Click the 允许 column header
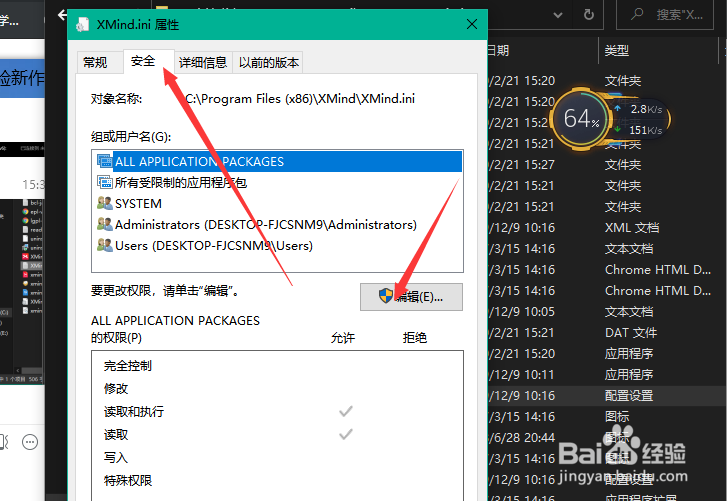 click(343, 337)
